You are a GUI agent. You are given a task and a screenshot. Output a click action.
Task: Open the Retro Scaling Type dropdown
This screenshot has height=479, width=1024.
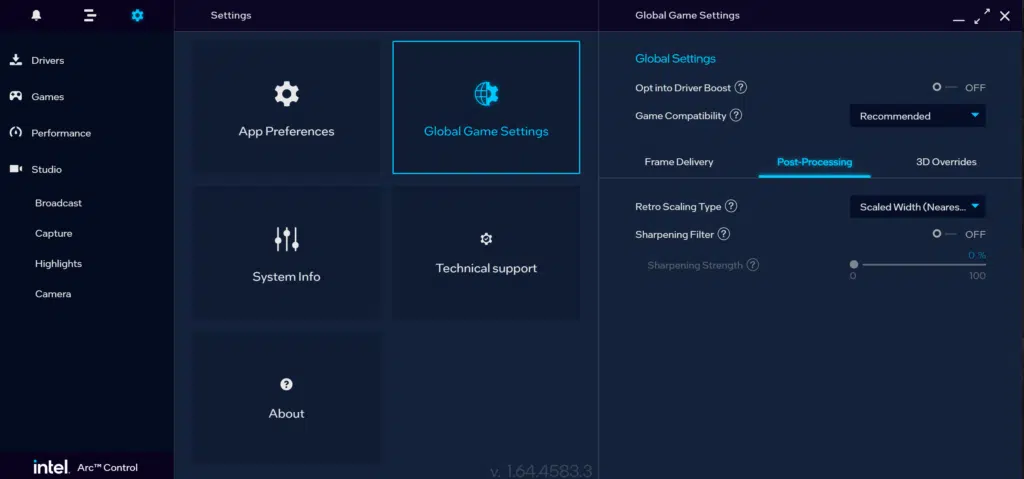click(918, 206)
